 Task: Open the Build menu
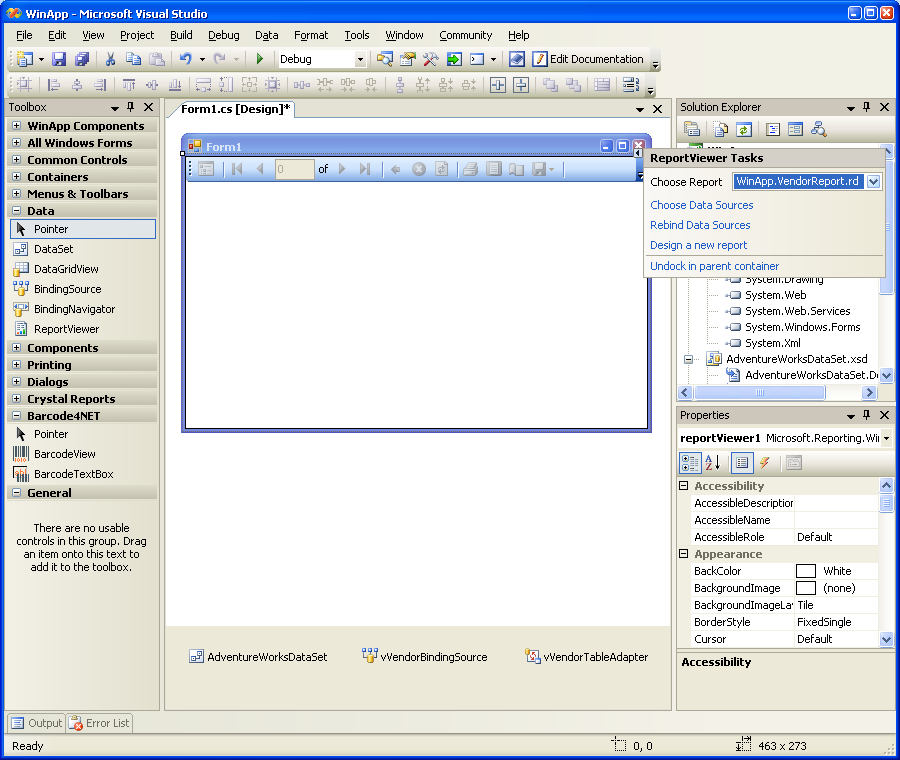tap(181, 35)
